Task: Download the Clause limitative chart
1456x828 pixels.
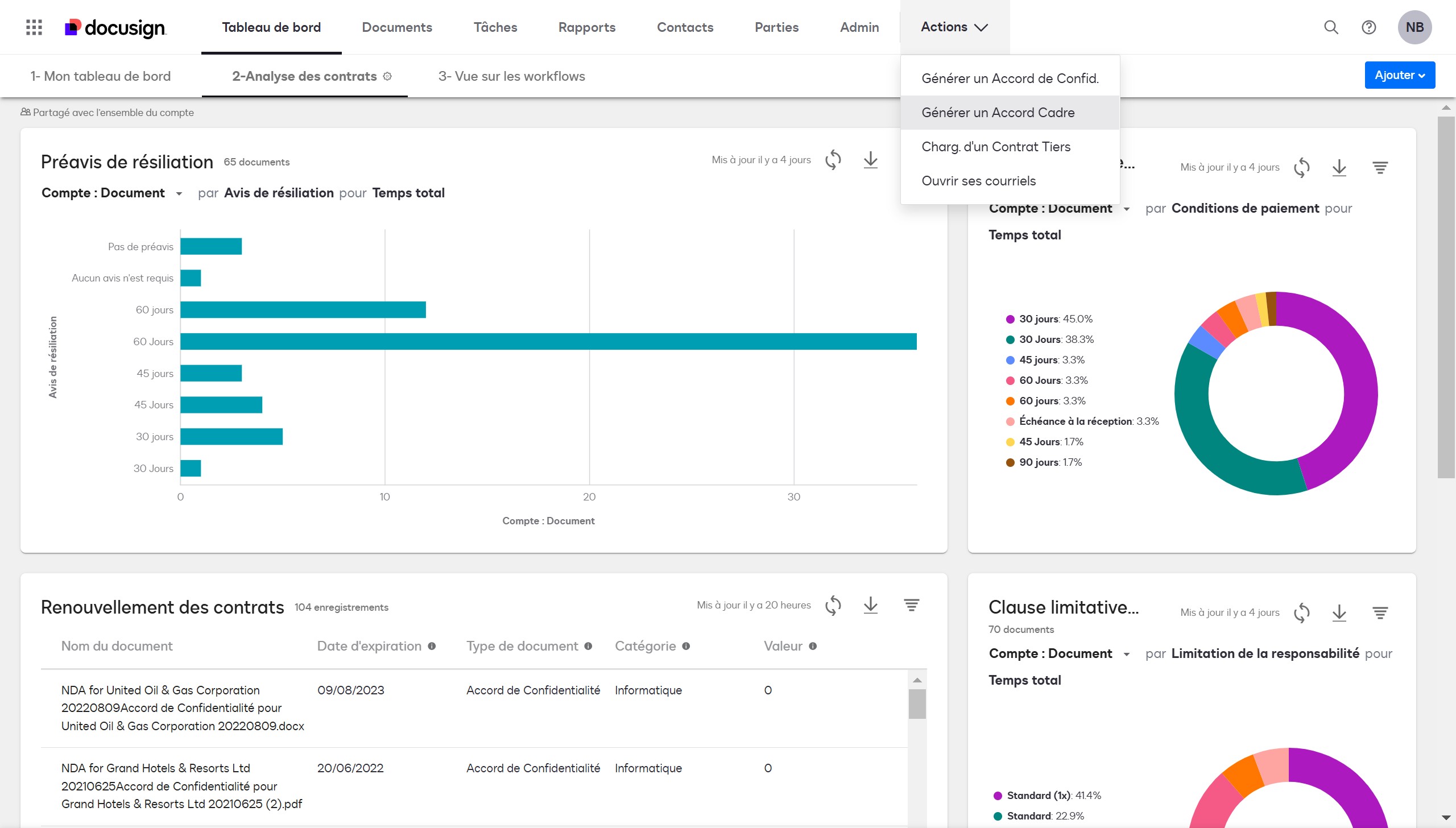Action: click(1339, 613)
